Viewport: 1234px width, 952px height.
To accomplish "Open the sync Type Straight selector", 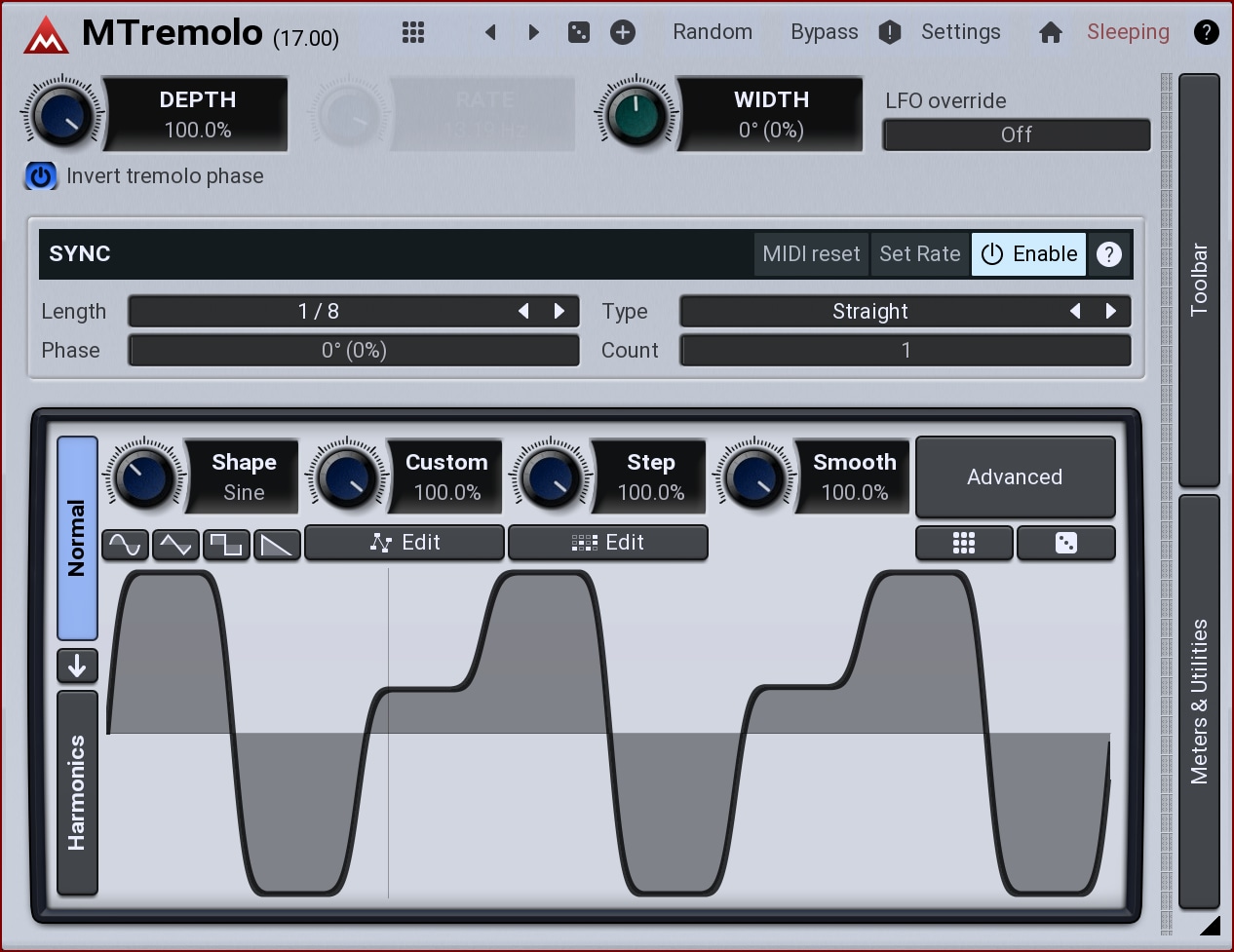I will (x=869, y=312).
